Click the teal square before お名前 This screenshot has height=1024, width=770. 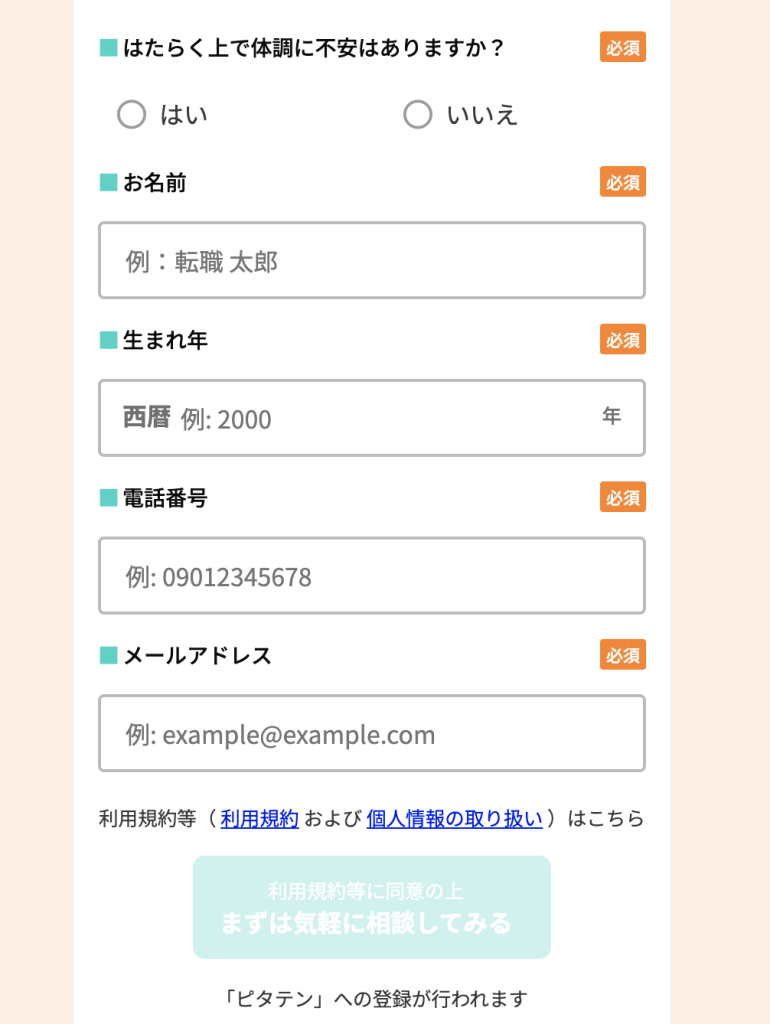click(x=108, y=183)
